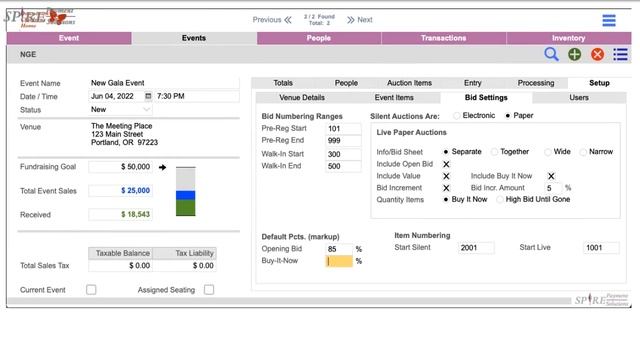Select High Bid Until Gone option
Viewport: 640px width, 360px height.
[500, 200]
